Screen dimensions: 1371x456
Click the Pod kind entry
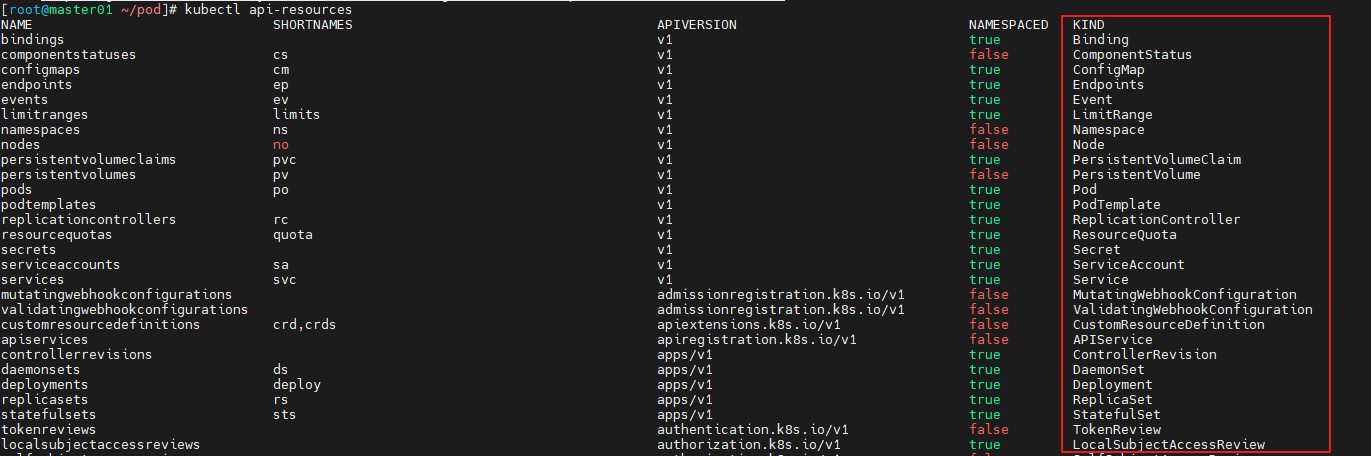point(1084,190)
